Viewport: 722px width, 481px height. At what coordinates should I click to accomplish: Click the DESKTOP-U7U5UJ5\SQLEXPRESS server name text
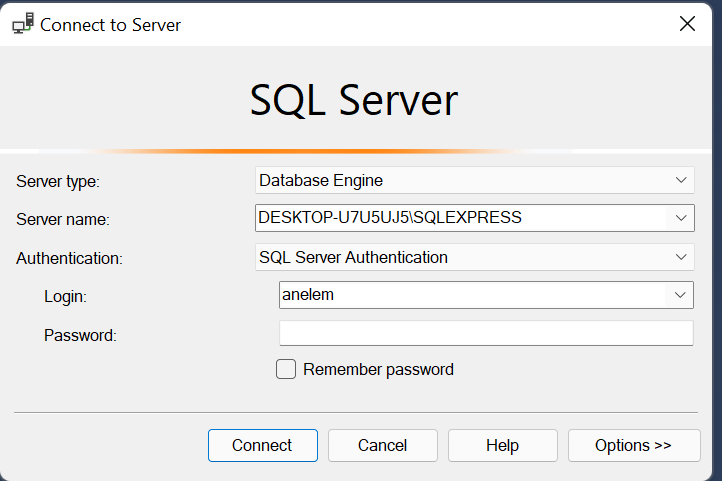click(x=390, y=217)
